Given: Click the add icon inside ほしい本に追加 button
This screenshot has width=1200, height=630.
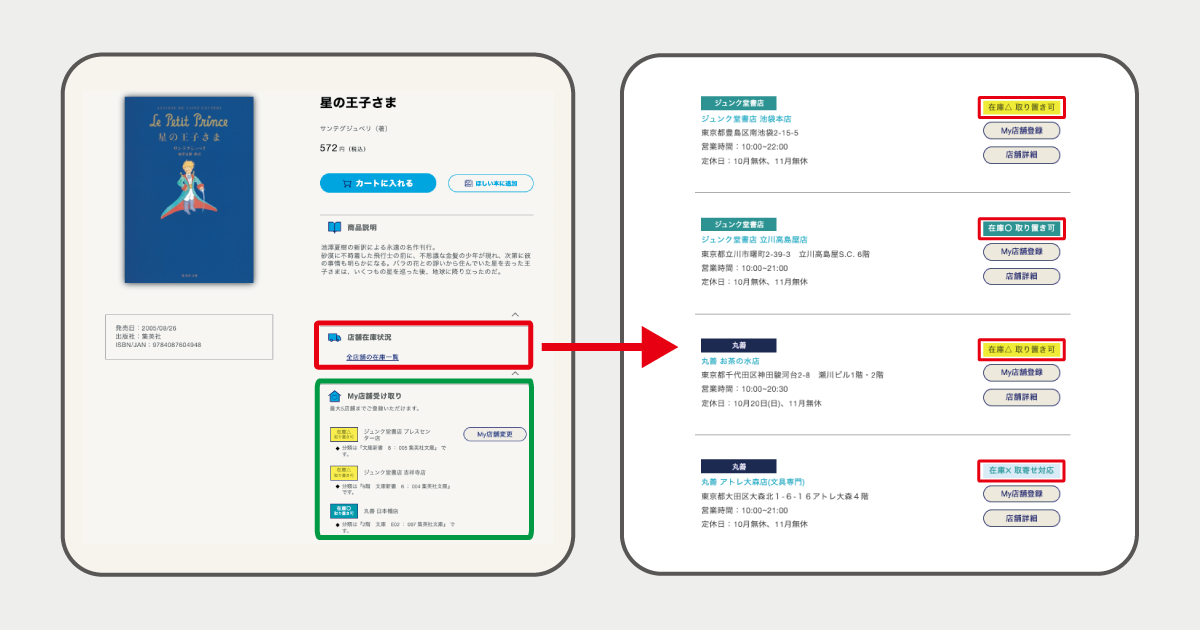Looking at the screenshot, I should coord(467,183).
